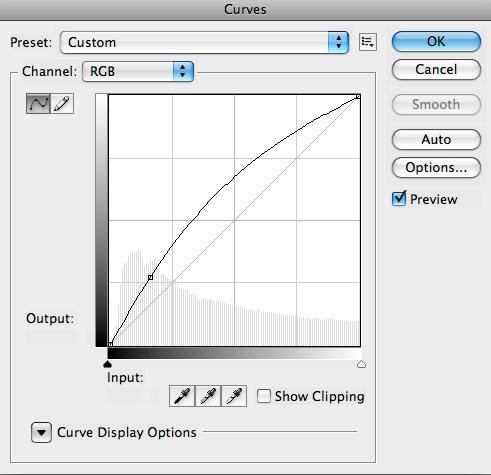Open the Preset dropdown set to Custom
The width and height of the screenshot is (491, 475).
pyautogui.click(x=205, y=42)
